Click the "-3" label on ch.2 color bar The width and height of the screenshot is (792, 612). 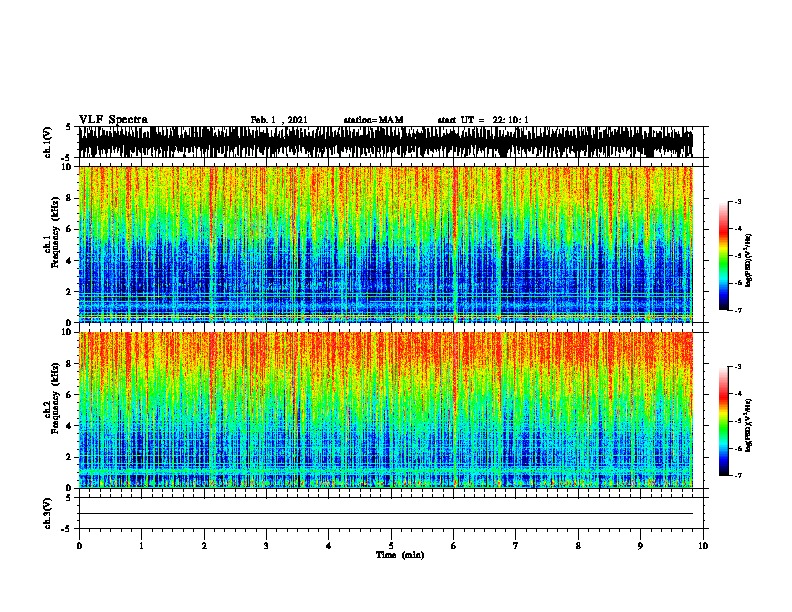(x=737, y=367)
